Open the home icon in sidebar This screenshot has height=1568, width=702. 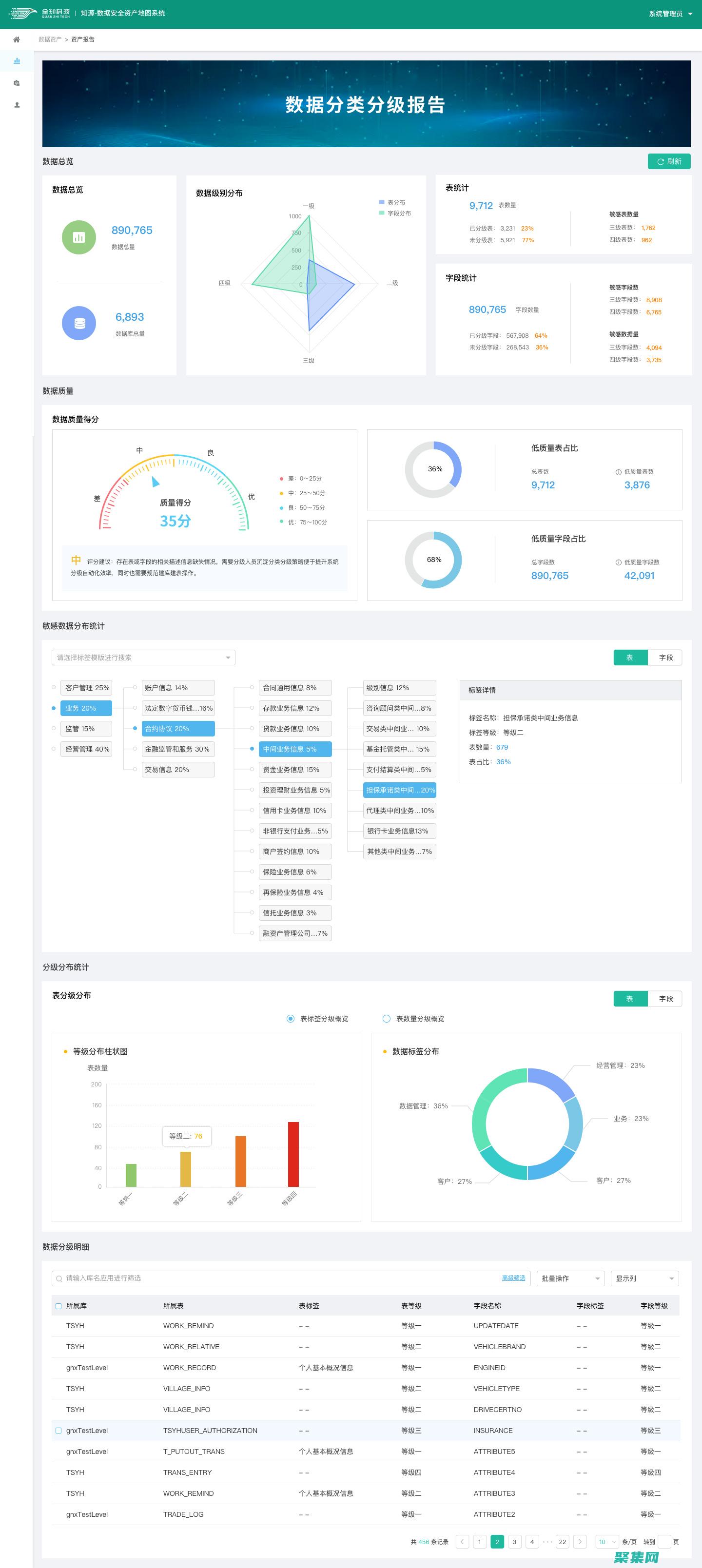(17, 39)
